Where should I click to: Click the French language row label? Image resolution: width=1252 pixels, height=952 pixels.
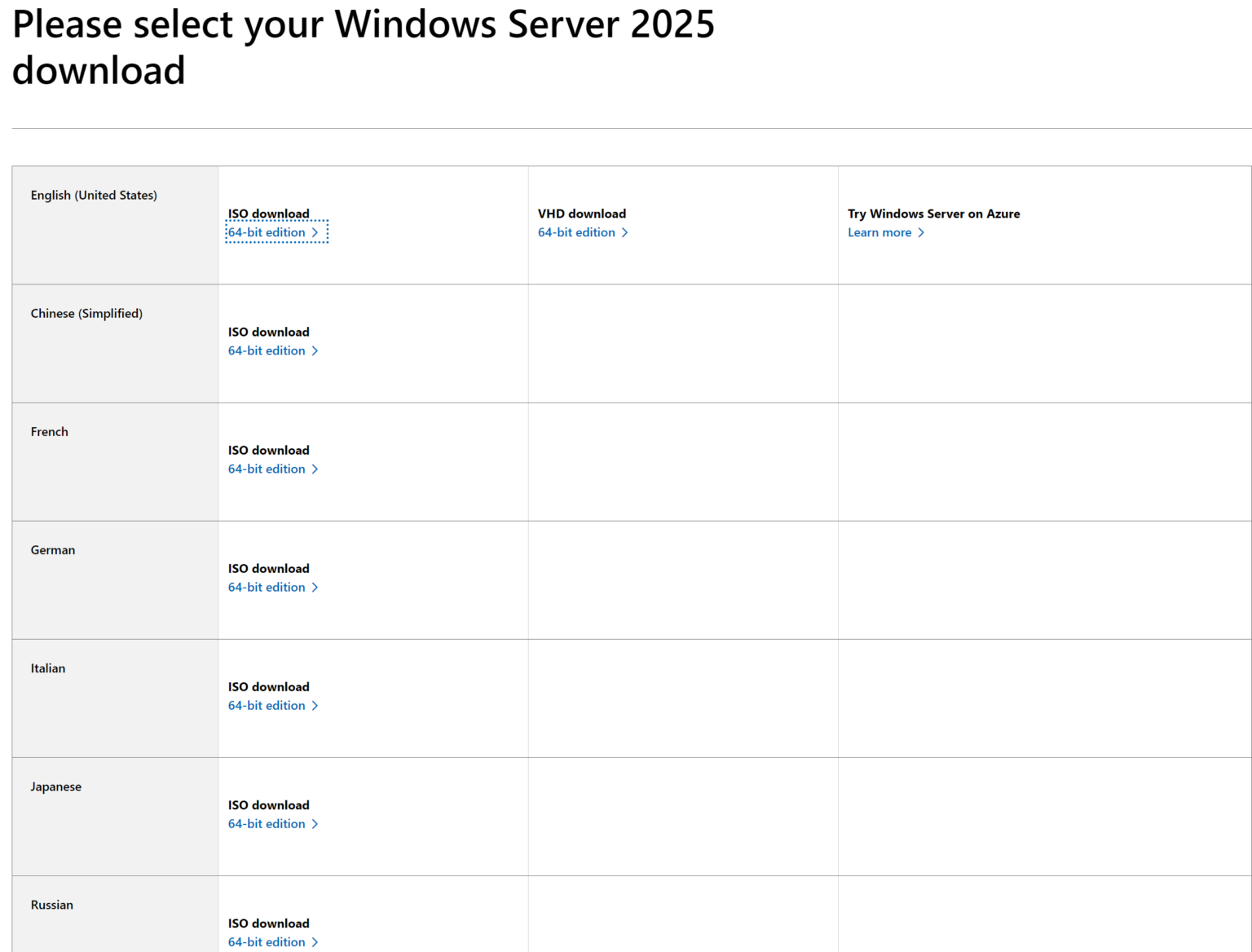49,431
